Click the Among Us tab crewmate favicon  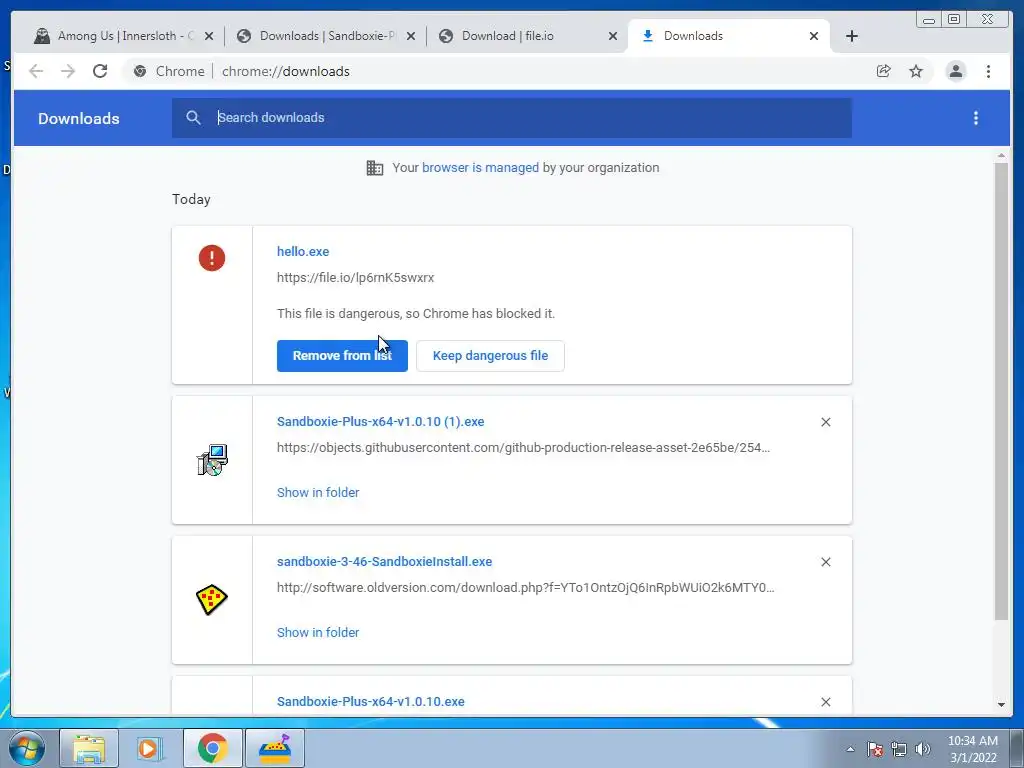(x=42, y=36)
